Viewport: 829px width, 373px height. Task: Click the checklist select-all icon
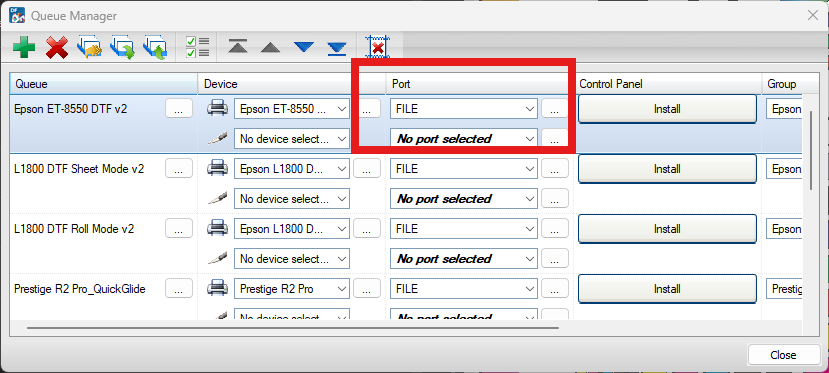coord(198,47)
